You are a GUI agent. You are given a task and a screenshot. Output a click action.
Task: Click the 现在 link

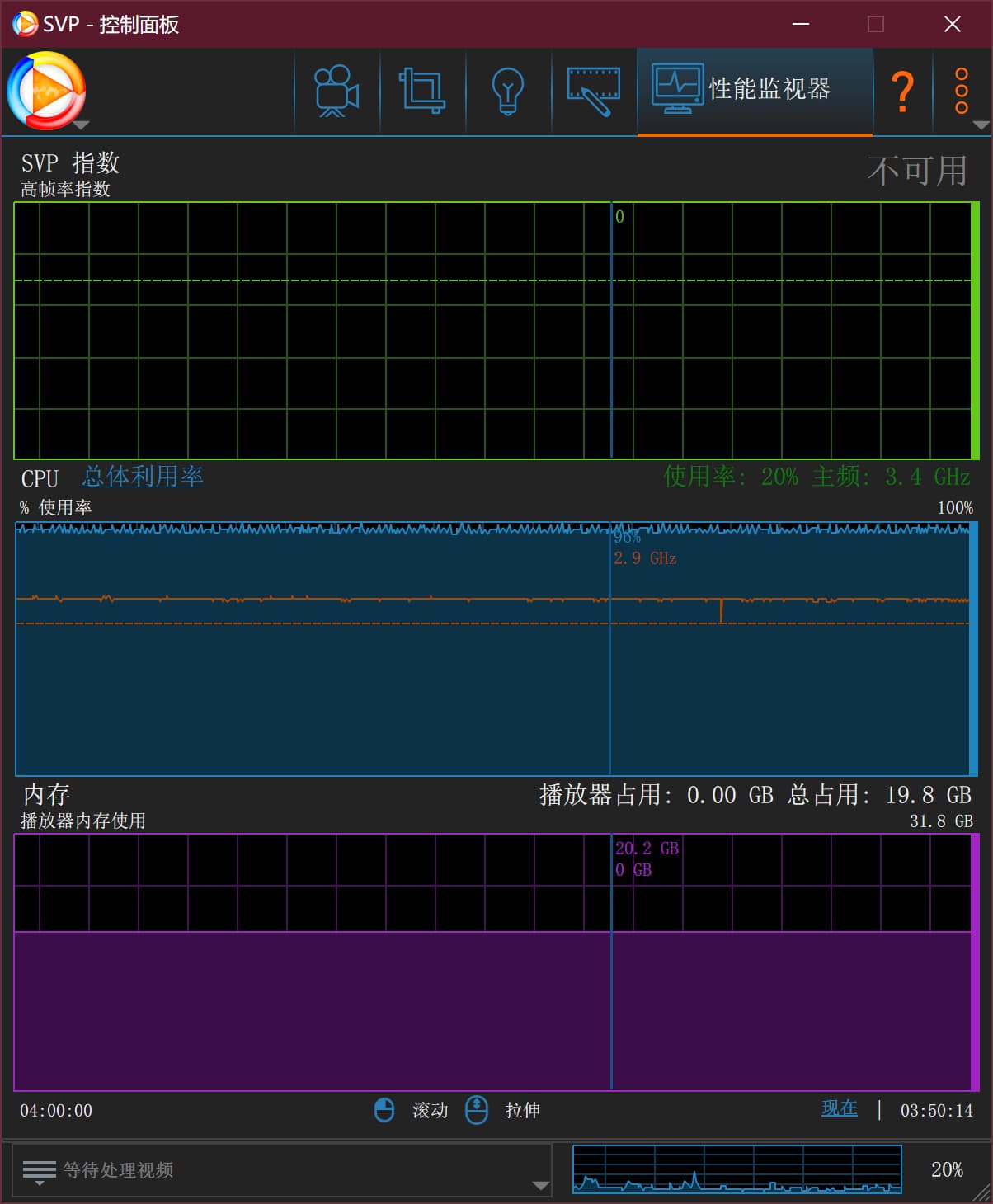tap(839, 1108)
